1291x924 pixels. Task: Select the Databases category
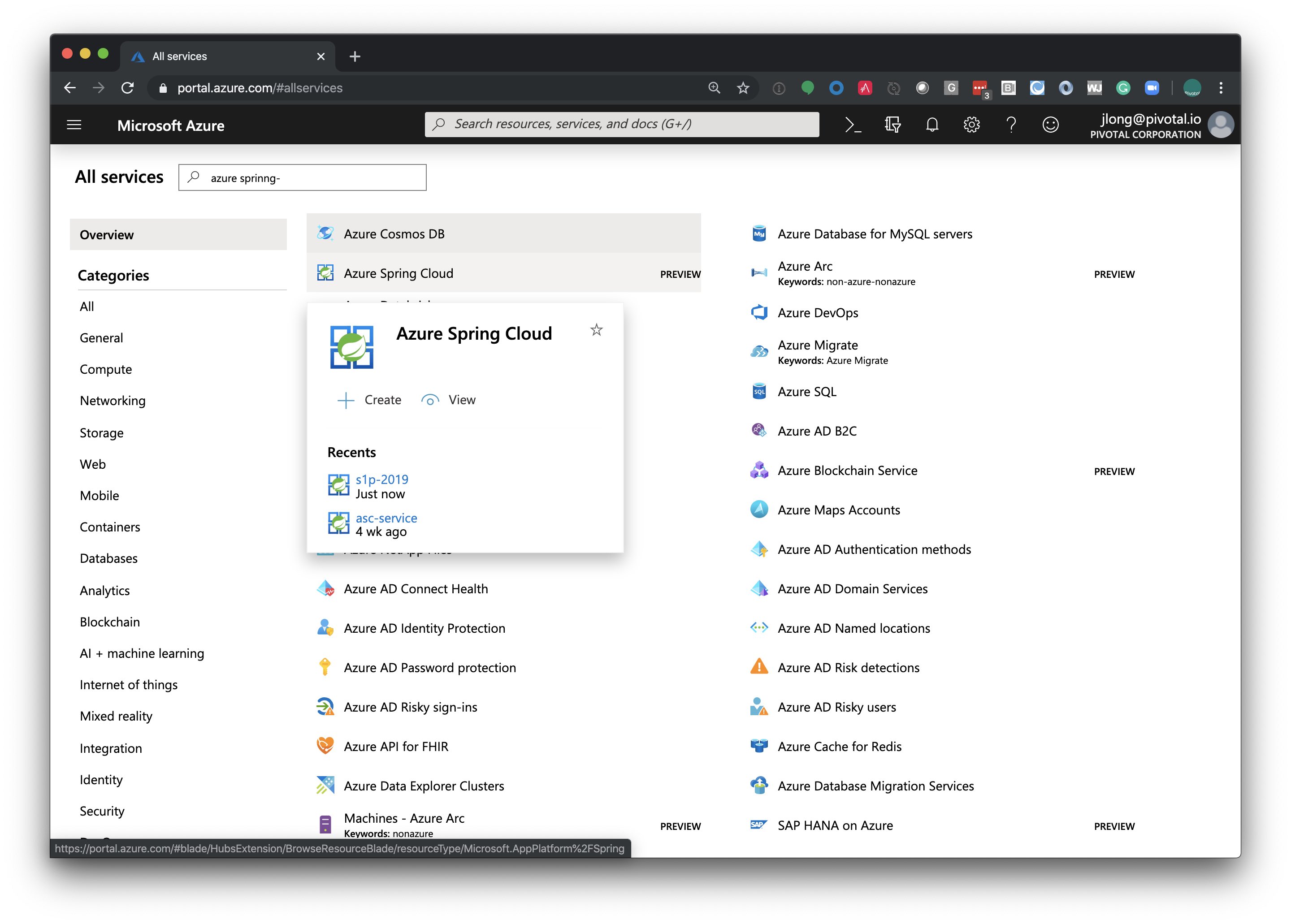[109, 558]
